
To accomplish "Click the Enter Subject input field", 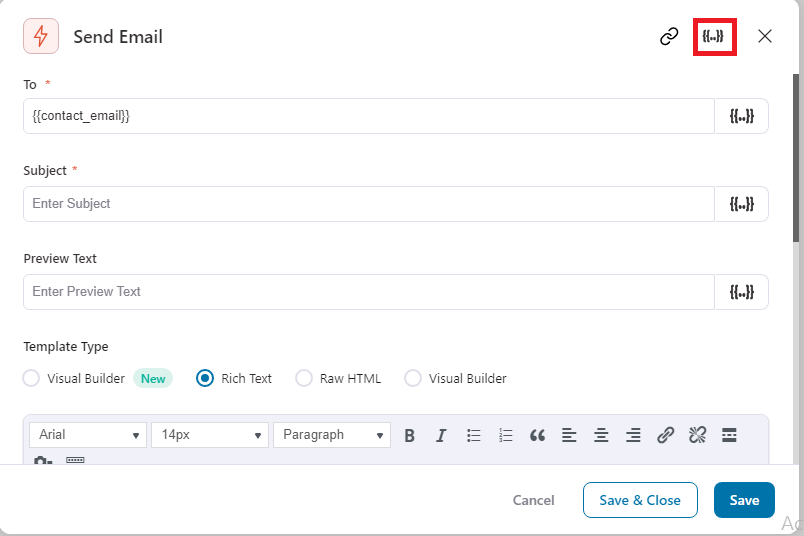I will [369, 204].
